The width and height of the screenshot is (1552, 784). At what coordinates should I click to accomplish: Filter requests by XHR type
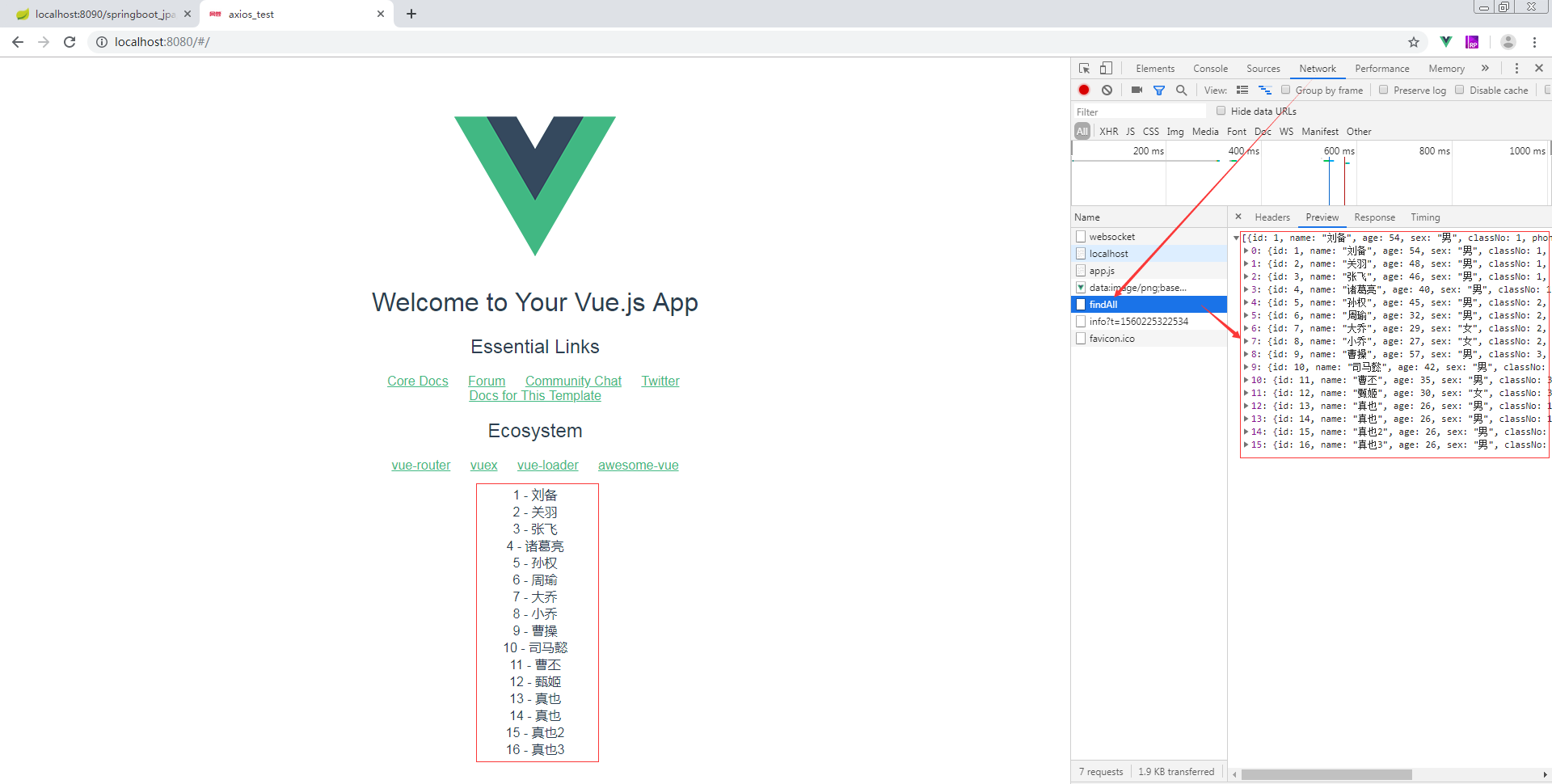point(1108,132)
